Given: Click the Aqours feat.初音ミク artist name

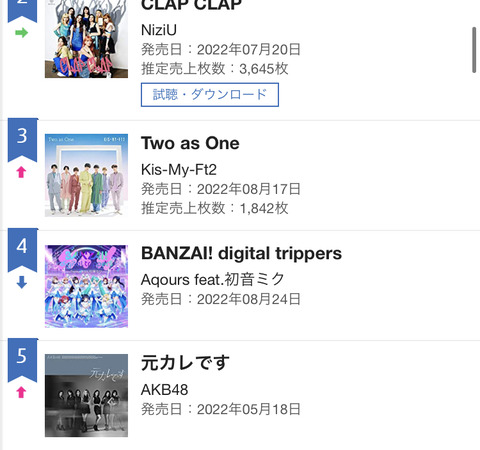Looking at the screenshot, I should point(213,279).
